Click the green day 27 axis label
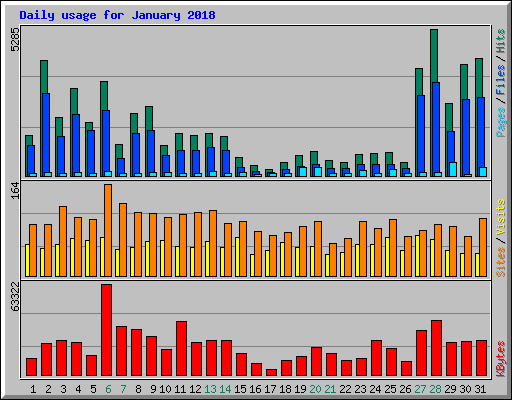Screen dimensions: 512x400 pyautogui.click(x=420, y=389)
